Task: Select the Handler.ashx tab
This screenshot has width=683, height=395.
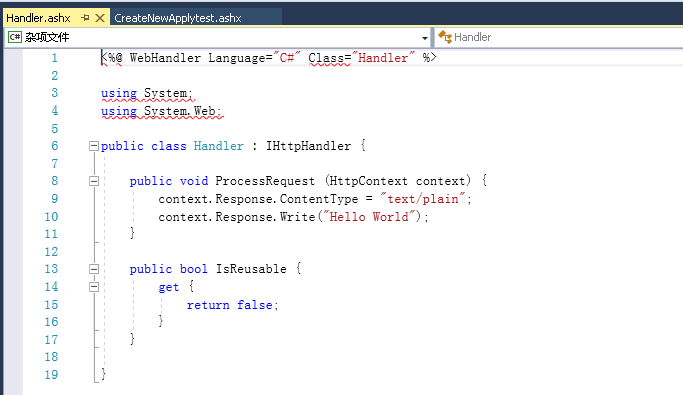Action: (x=38, y=18)
